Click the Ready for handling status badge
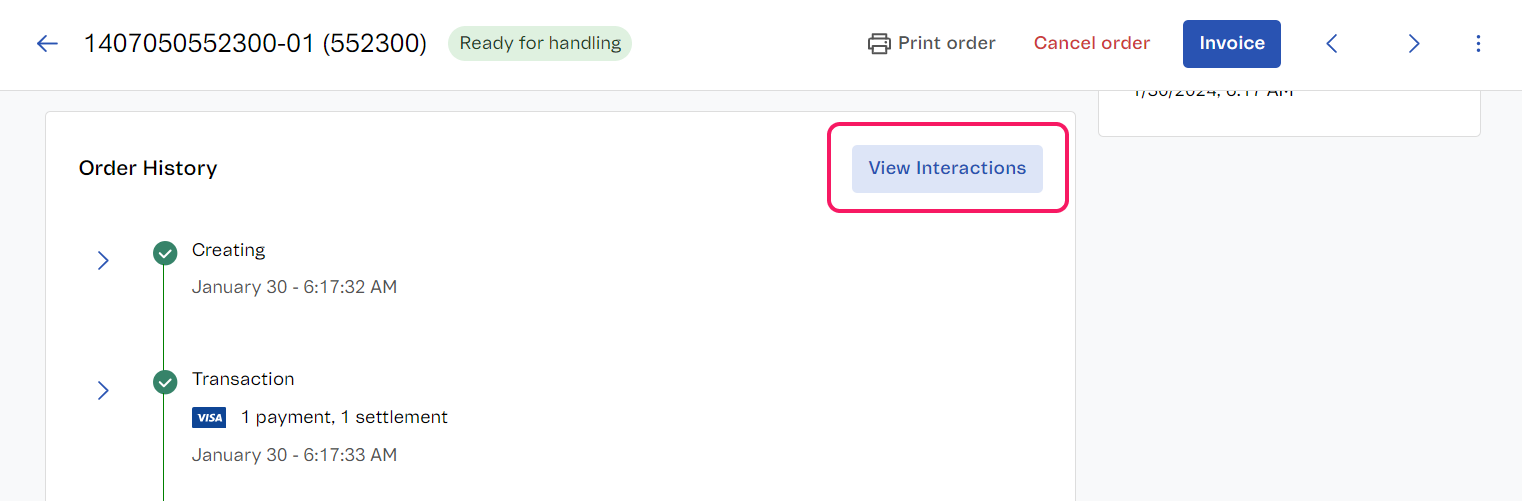1522x501 pixels. pyautogui.click(x=540, y=44)
